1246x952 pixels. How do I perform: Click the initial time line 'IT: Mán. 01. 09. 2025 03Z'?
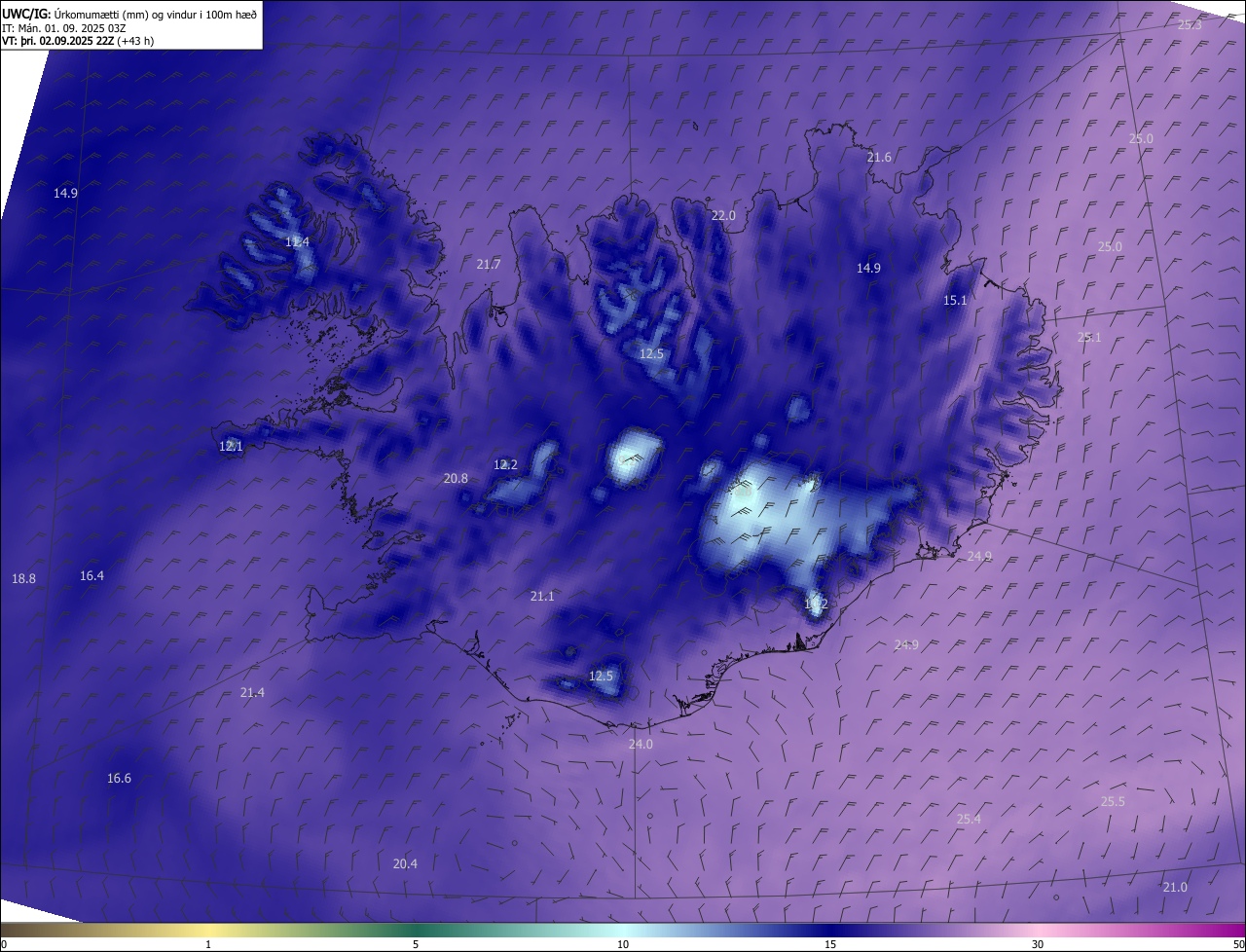pyautogui.click(x=63, y=27)
